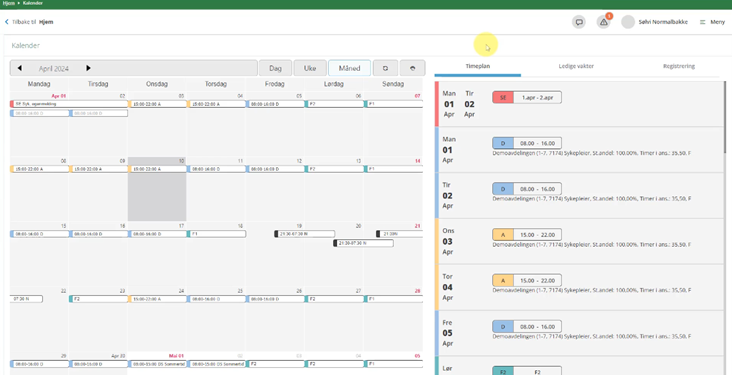Select the Timeplan tab

pyautogui.click(x=478, y=66)
